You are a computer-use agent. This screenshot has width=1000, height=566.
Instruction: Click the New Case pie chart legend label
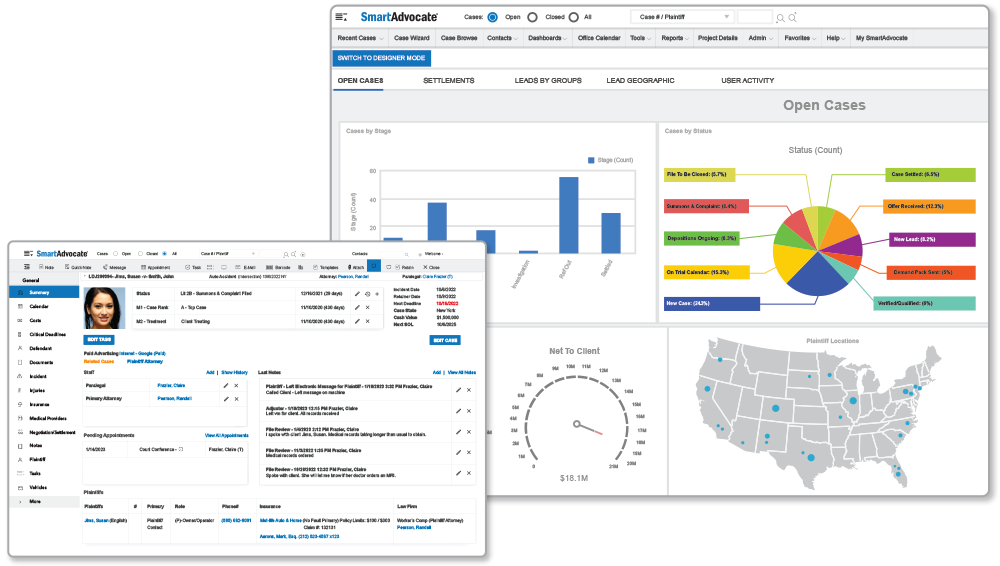[x=712, y=304]
